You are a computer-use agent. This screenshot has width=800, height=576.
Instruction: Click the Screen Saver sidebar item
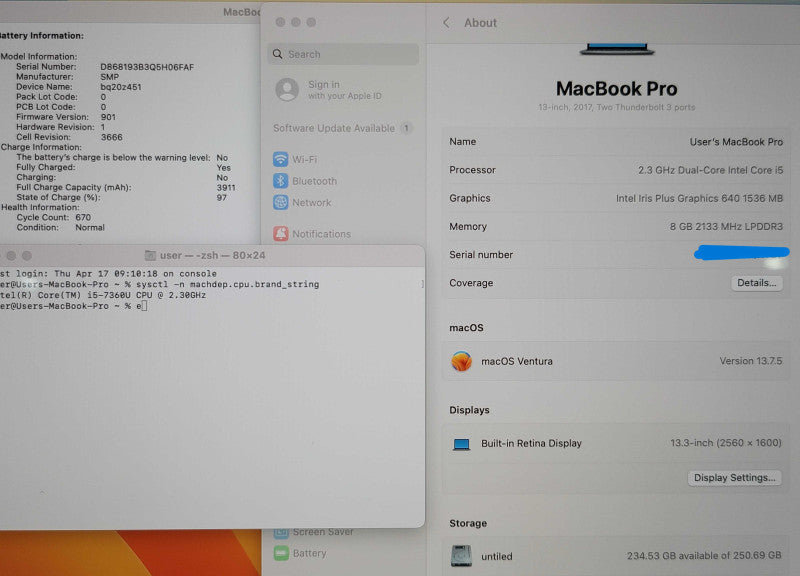click(x=313, y=532)
